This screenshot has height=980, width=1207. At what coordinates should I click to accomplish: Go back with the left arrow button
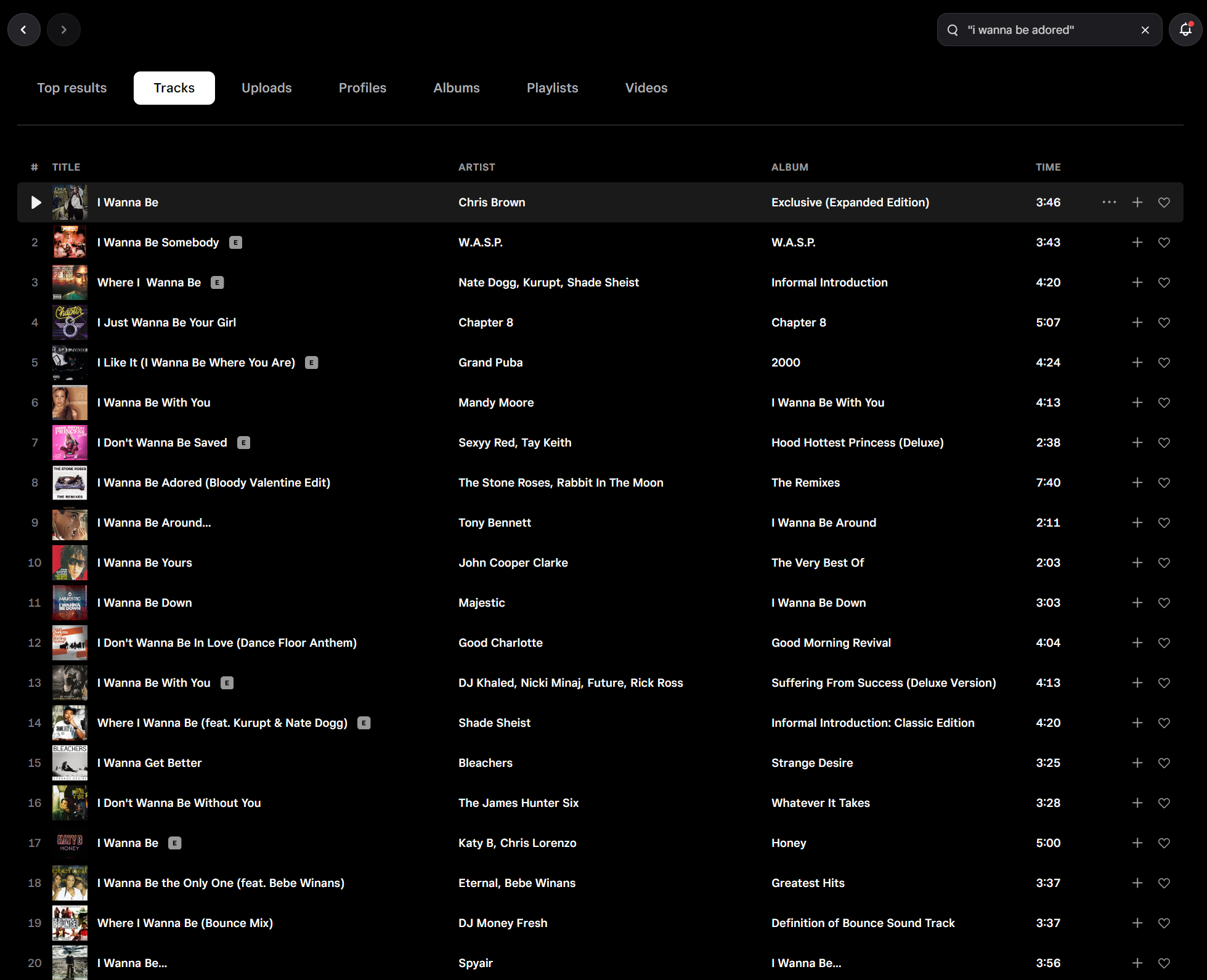pyautogui.click(x=23, y=30)
